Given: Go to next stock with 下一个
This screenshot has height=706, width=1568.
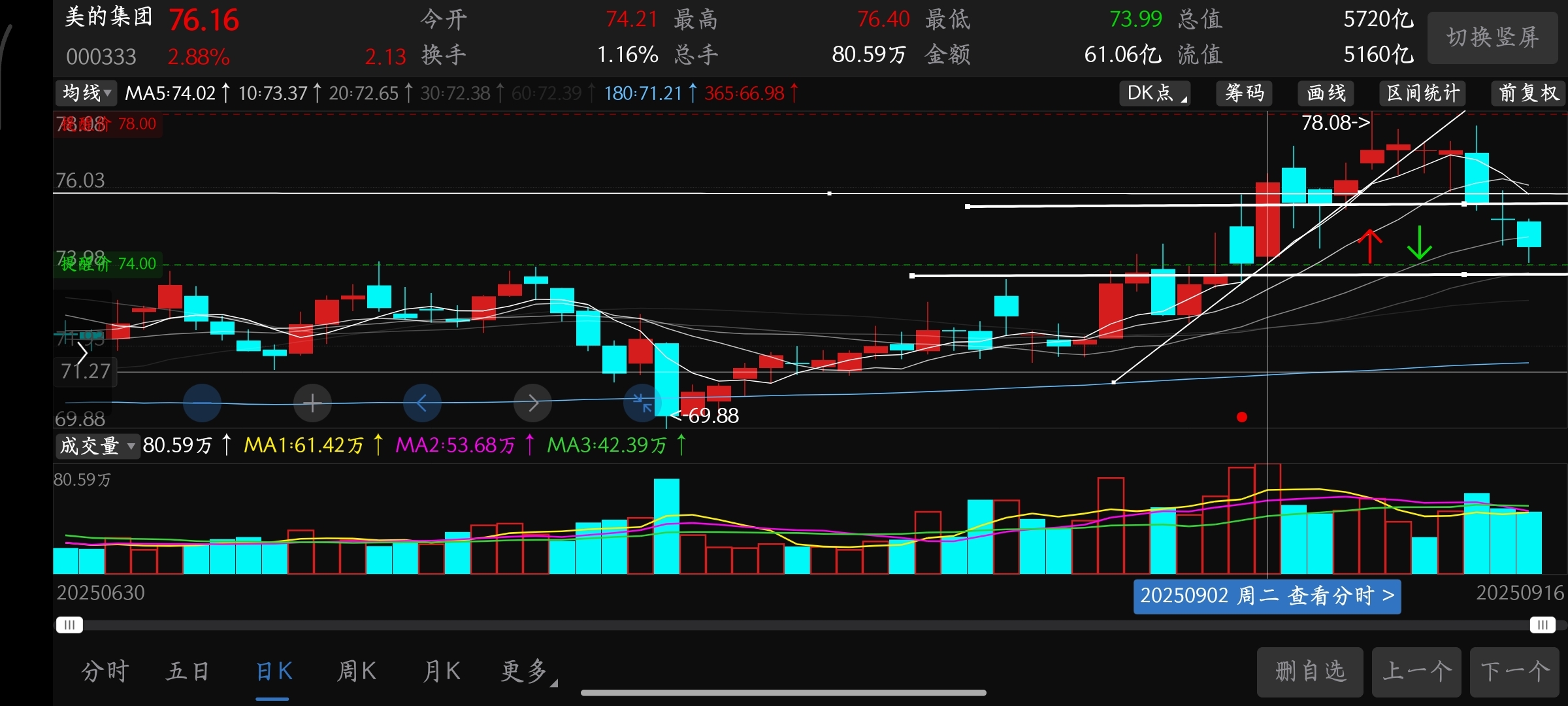Looking at the screenshot, I should pos(1514,672).
